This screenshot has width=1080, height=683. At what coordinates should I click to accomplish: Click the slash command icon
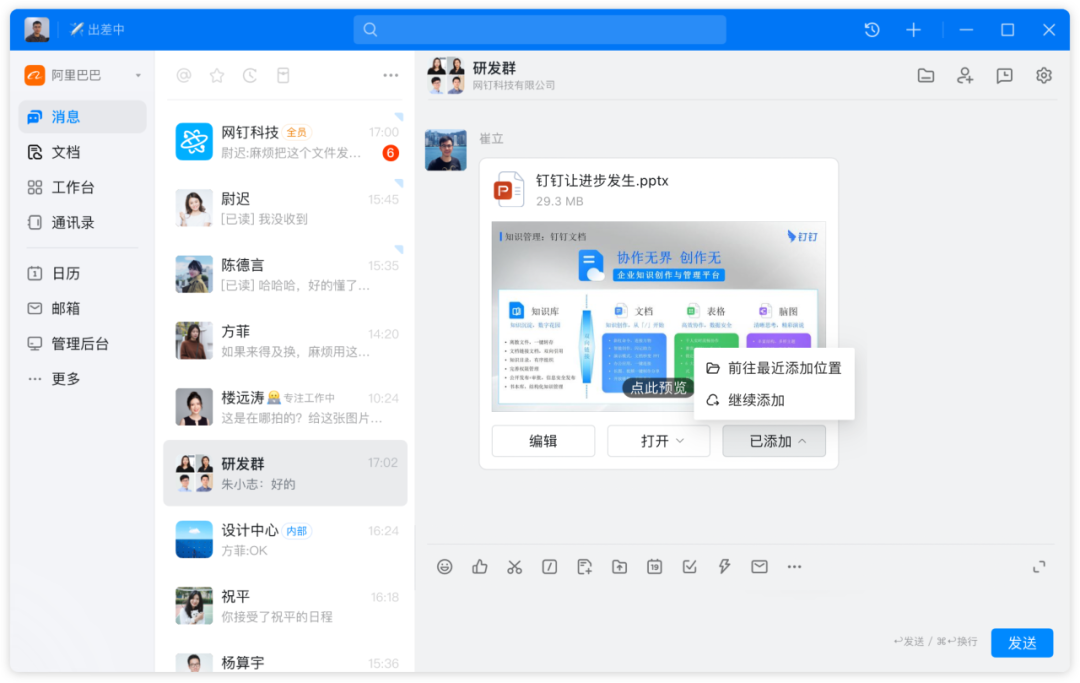pyautogui.click(x=550, y=567)
